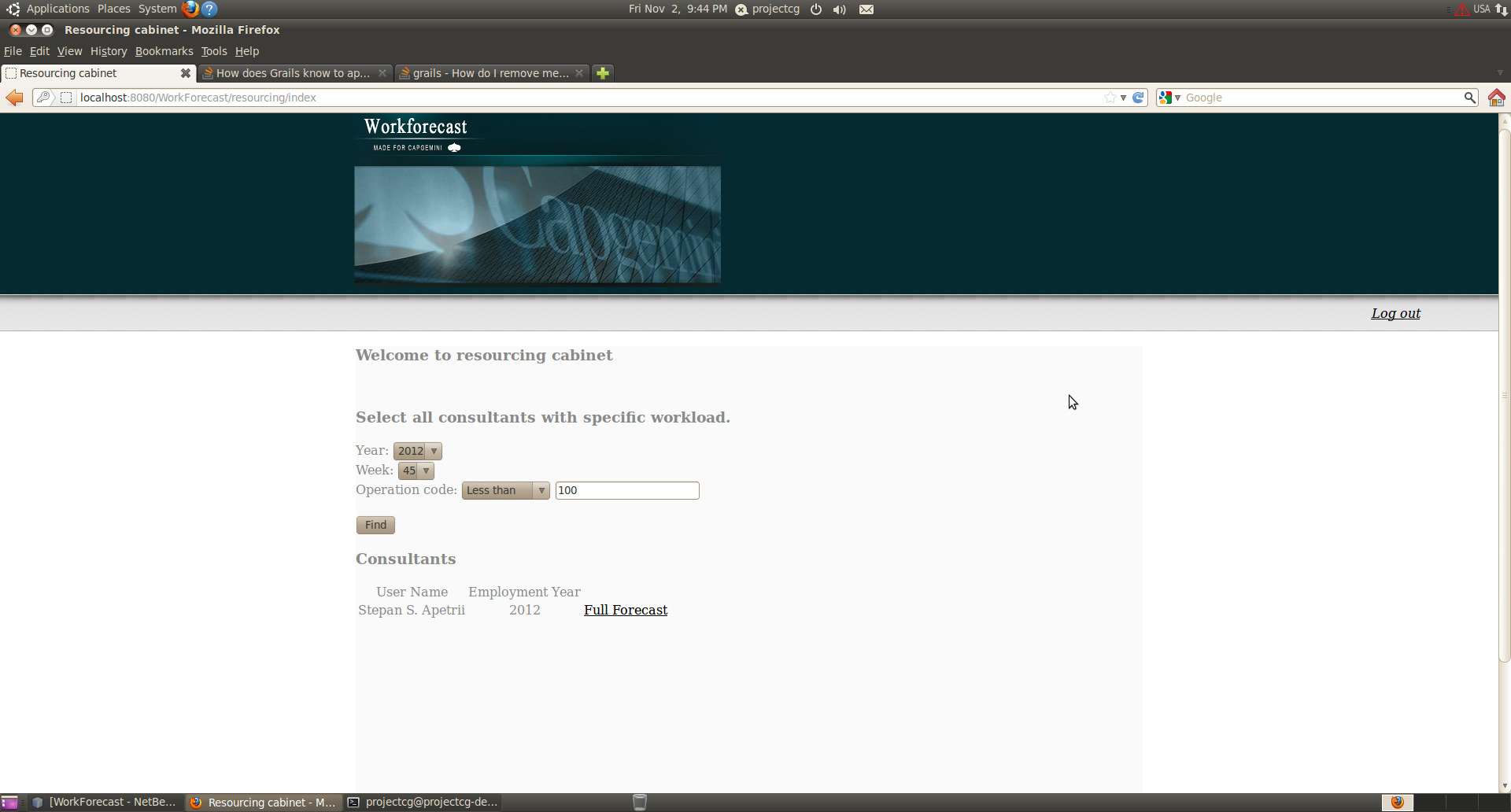Screen dimensions: 1511x812
Task: Open the Firefox home page icon
Action: coord(1496,98)
